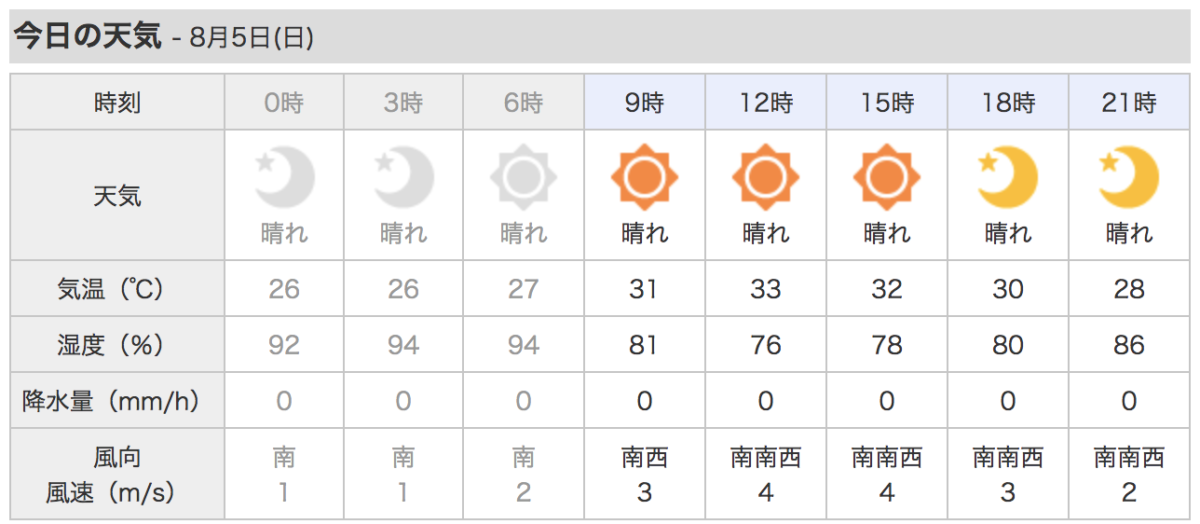
Task: Click the gray moon icon at 0時
Action: tap(285, 178)
